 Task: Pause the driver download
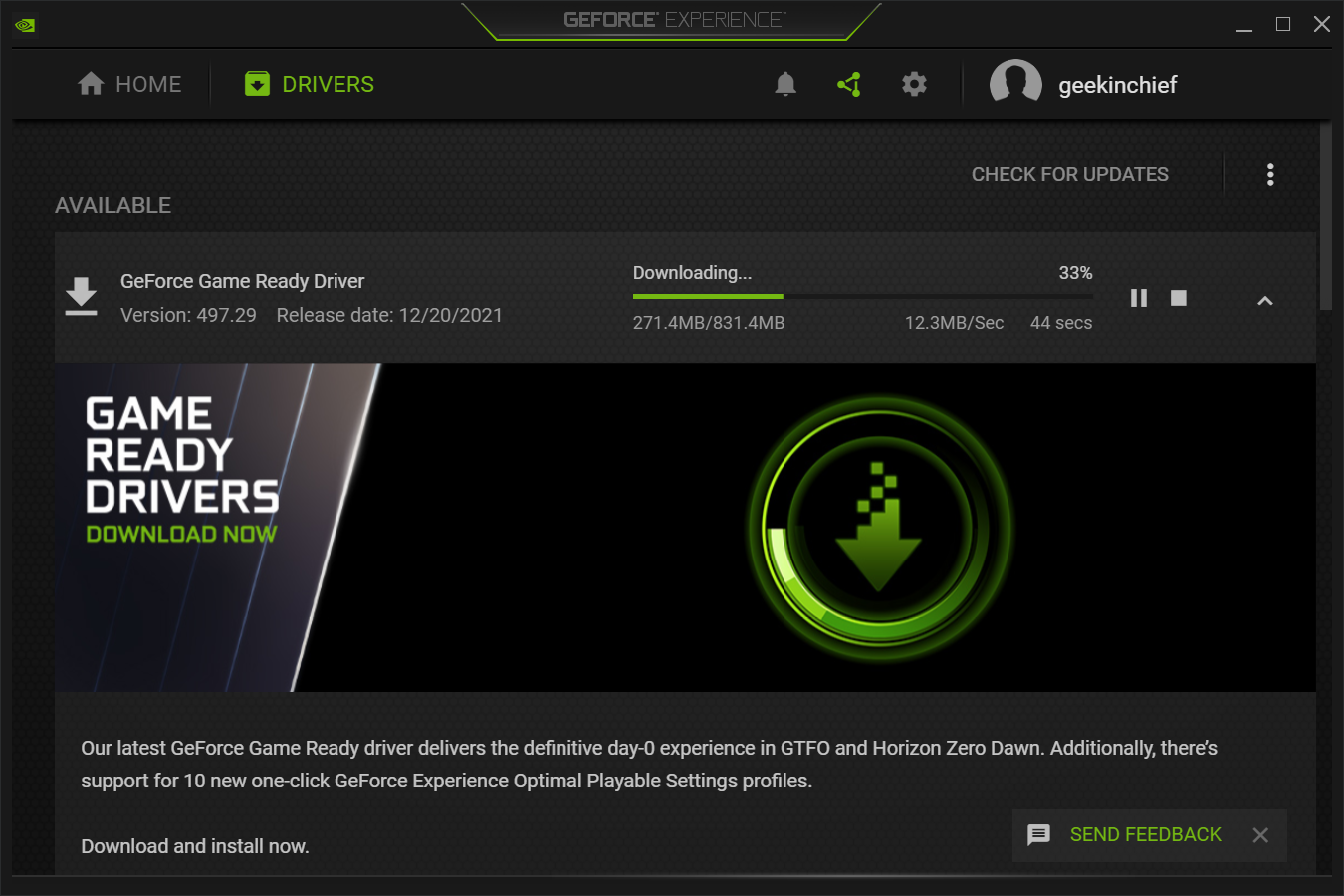1139,298
